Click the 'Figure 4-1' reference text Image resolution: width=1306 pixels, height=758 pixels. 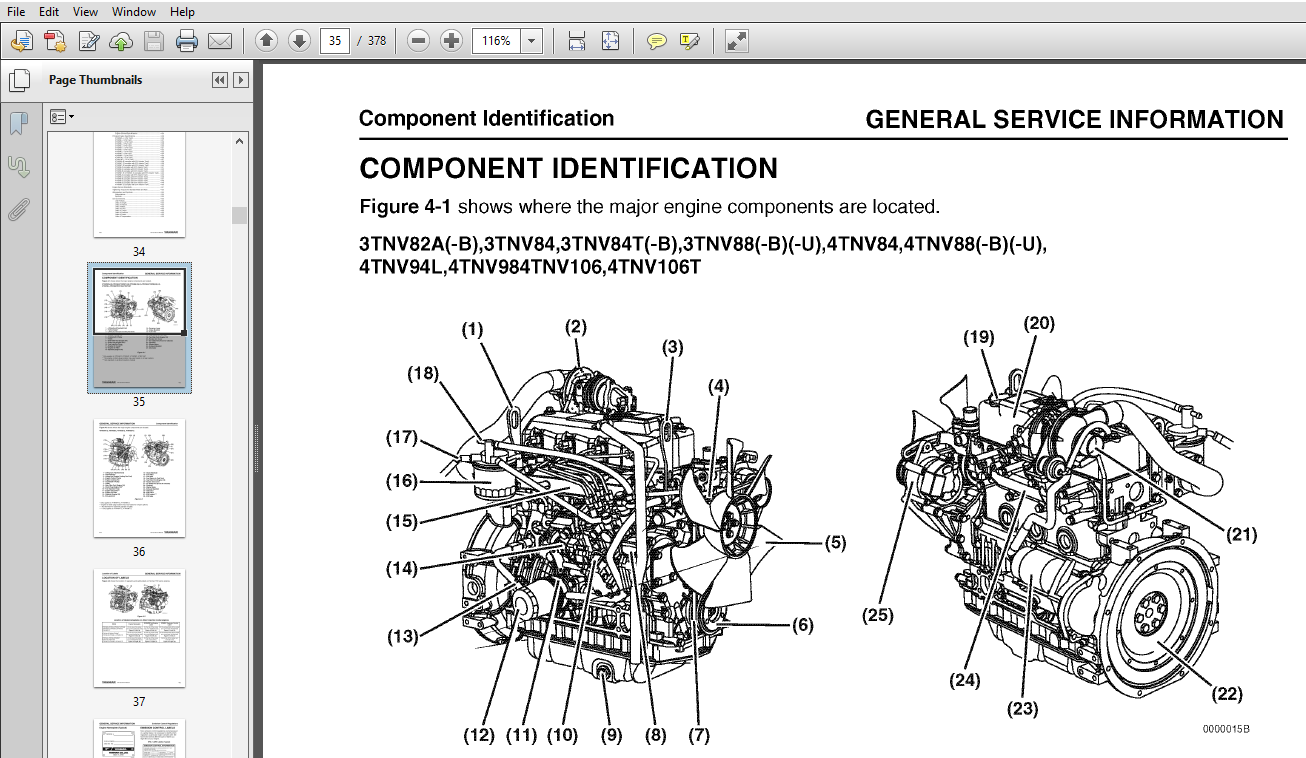405,207
